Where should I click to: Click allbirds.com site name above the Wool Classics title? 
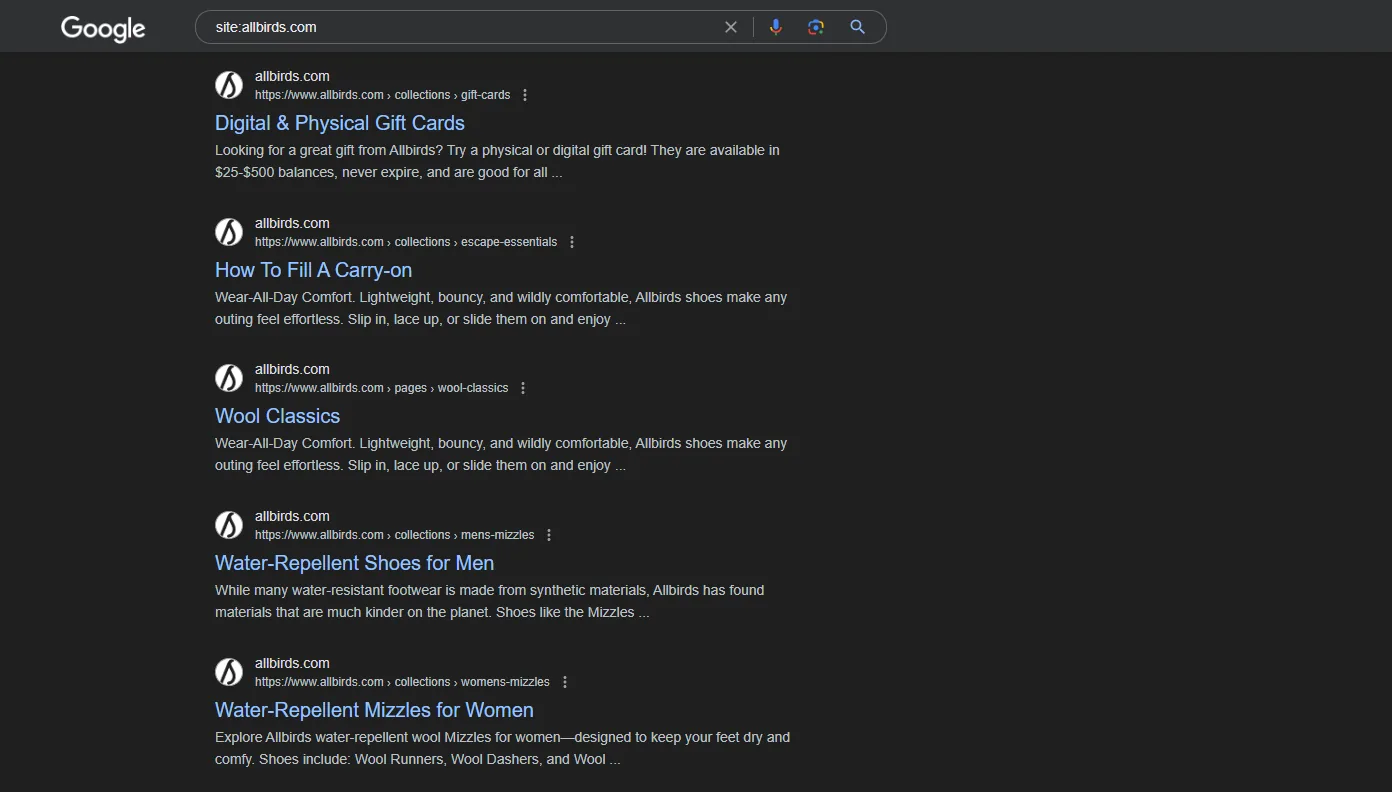292,369
